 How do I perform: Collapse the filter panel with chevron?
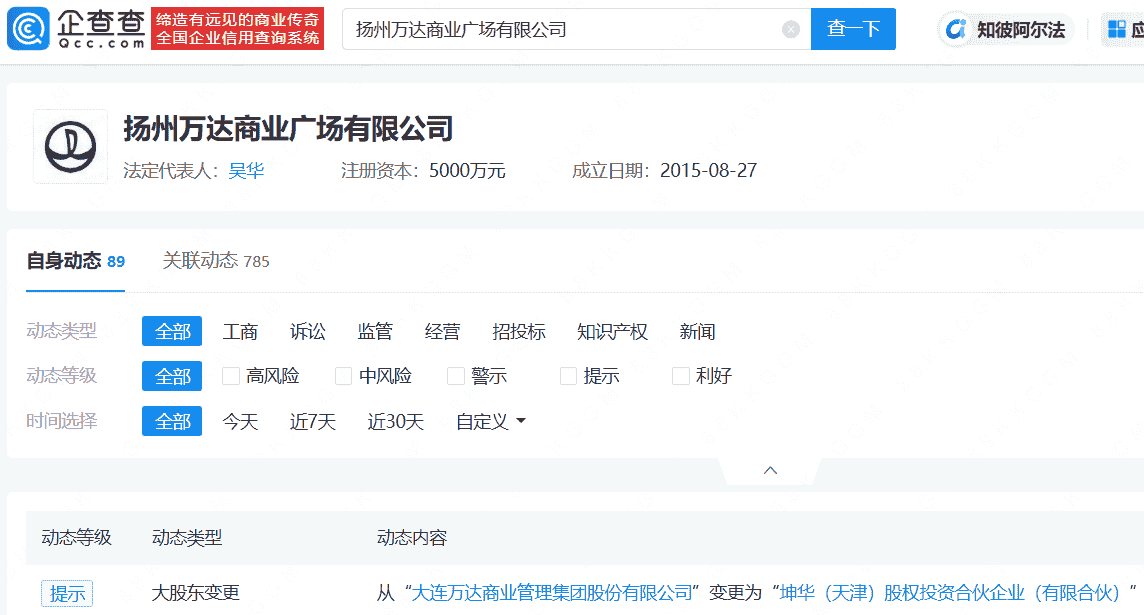[x=770, y=470]
